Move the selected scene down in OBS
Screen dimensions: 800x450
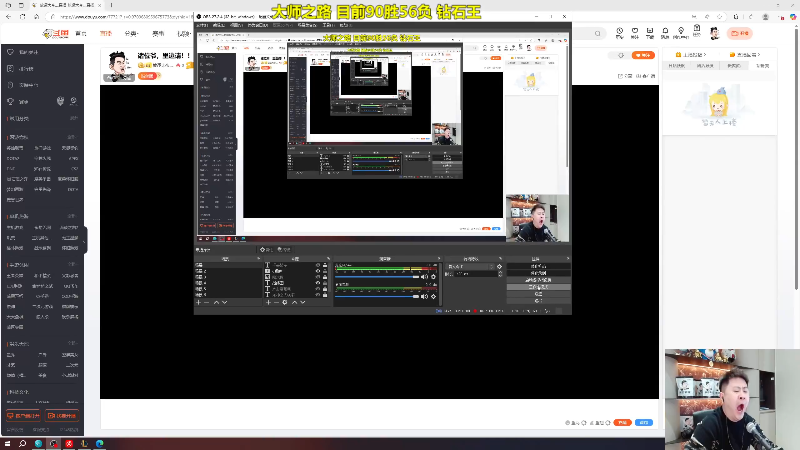(224, 303)
